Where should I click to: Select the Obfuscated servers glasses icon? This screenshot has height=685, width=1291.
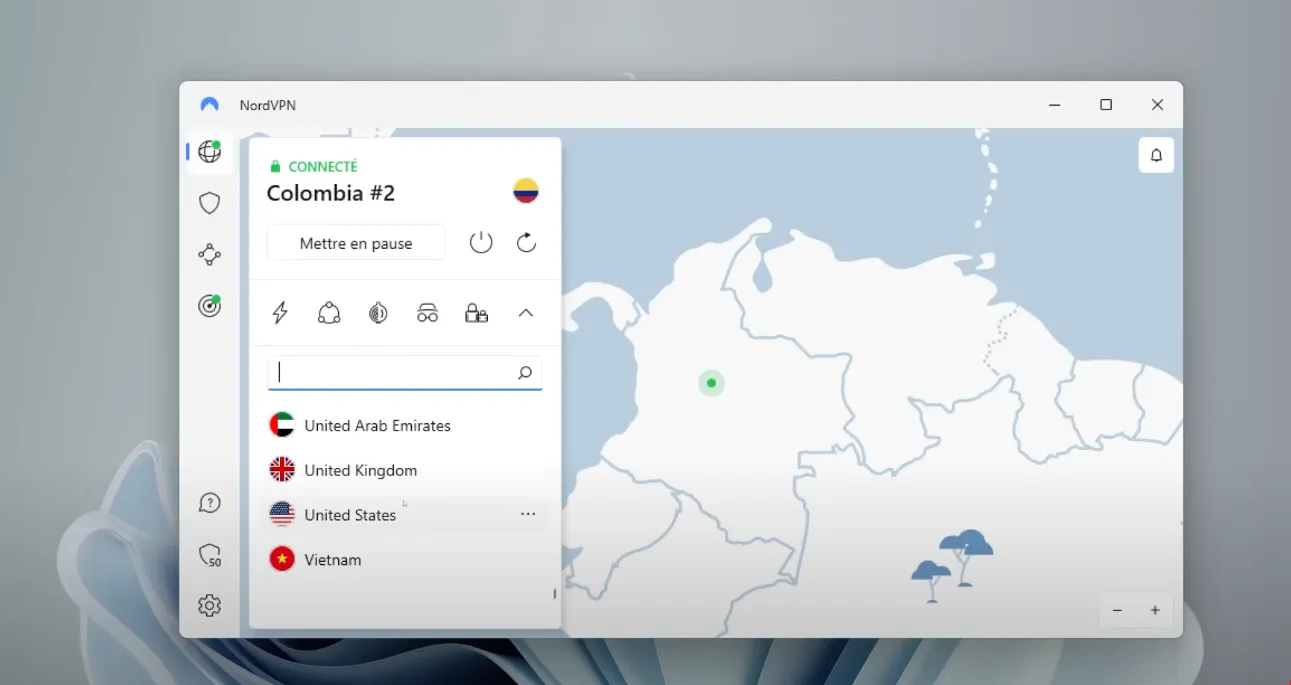click(427, 313)
